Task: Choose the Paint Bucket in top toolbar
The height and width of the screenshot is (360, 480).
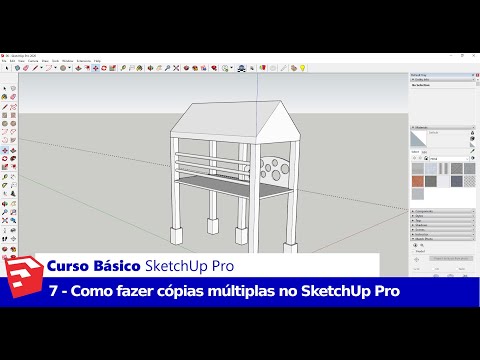Action: click(139, 68)
